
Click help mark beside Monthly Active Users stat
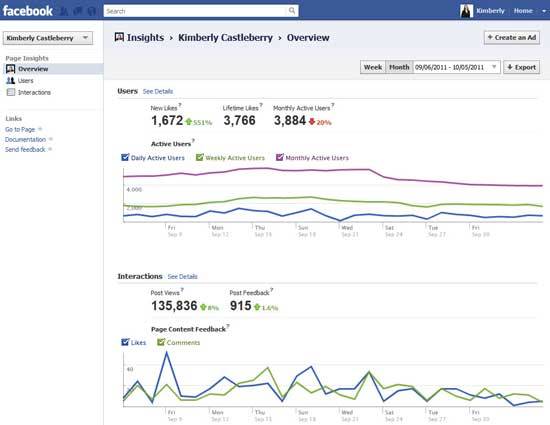(333, 104)
